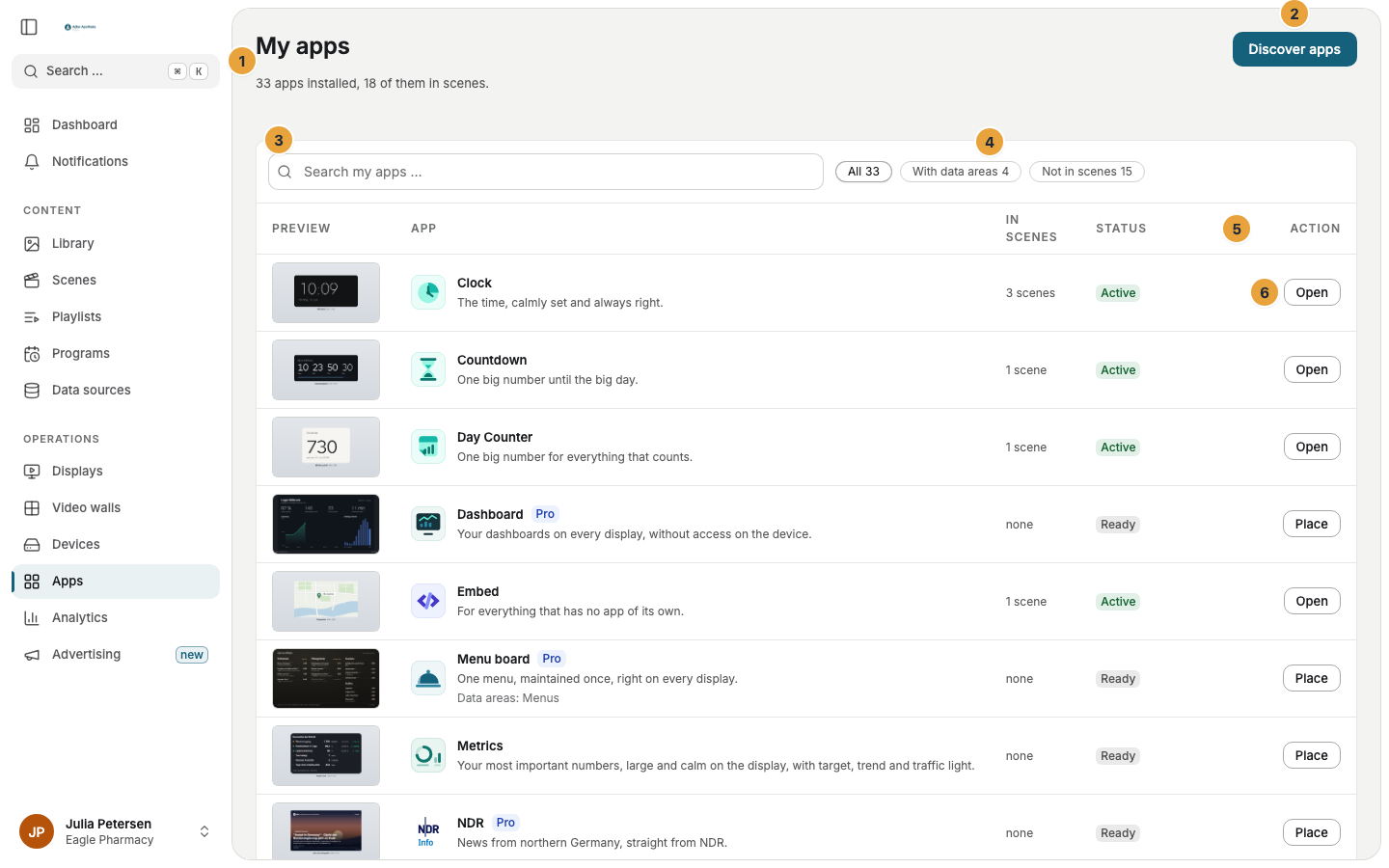Image resolution: width=1389 pixels, height=868 pixels.
Task: Click the Discover apps button
Action: pyautogui.click(x=1294, y=49)
